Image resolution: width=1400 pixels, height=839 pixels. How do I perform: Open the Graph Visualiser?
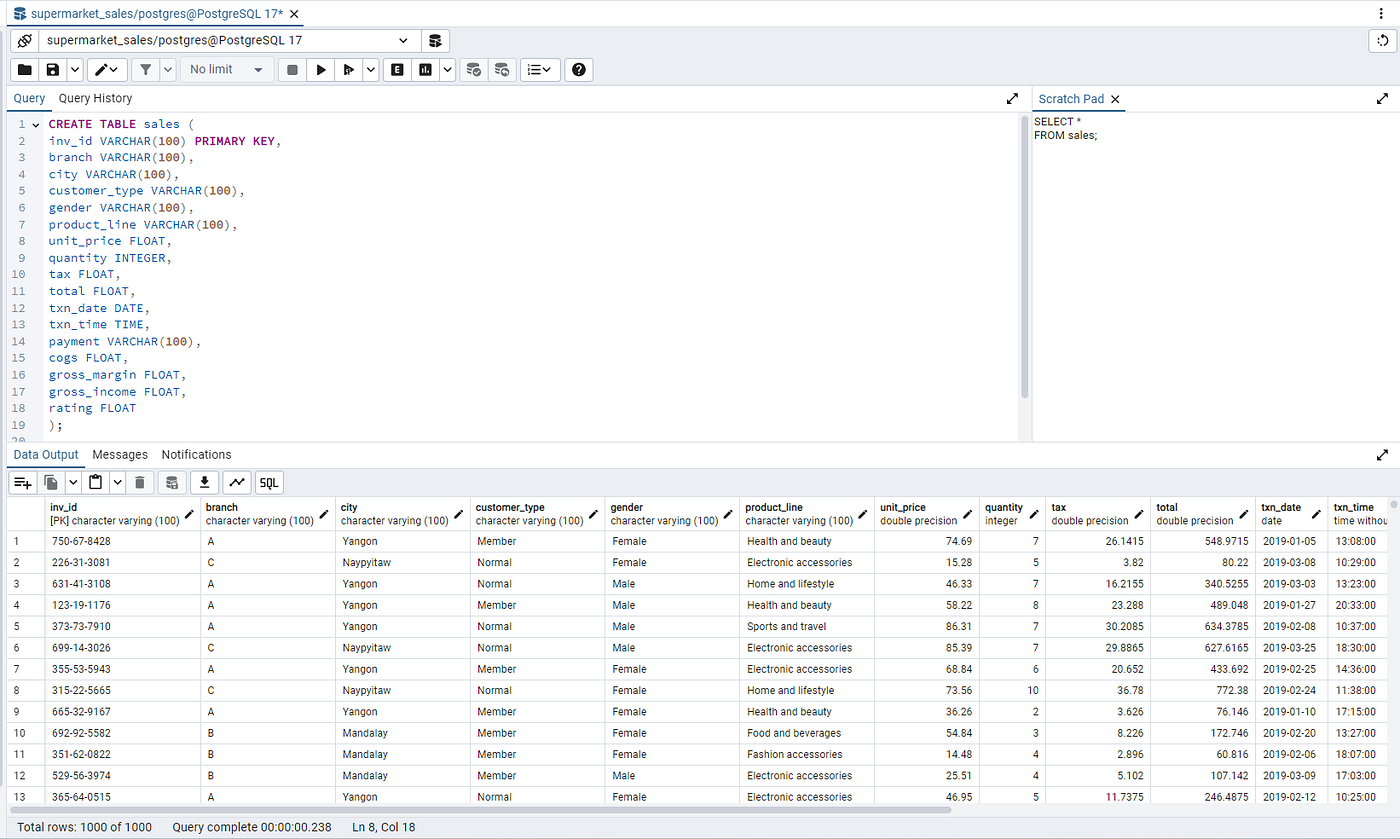coord(237,483)
